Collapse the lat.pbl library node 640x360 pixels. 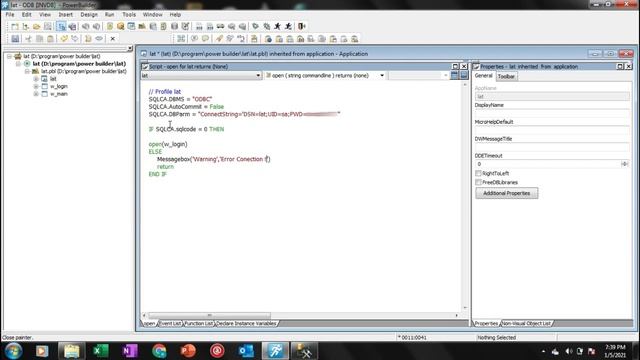[x=27, y=71]
